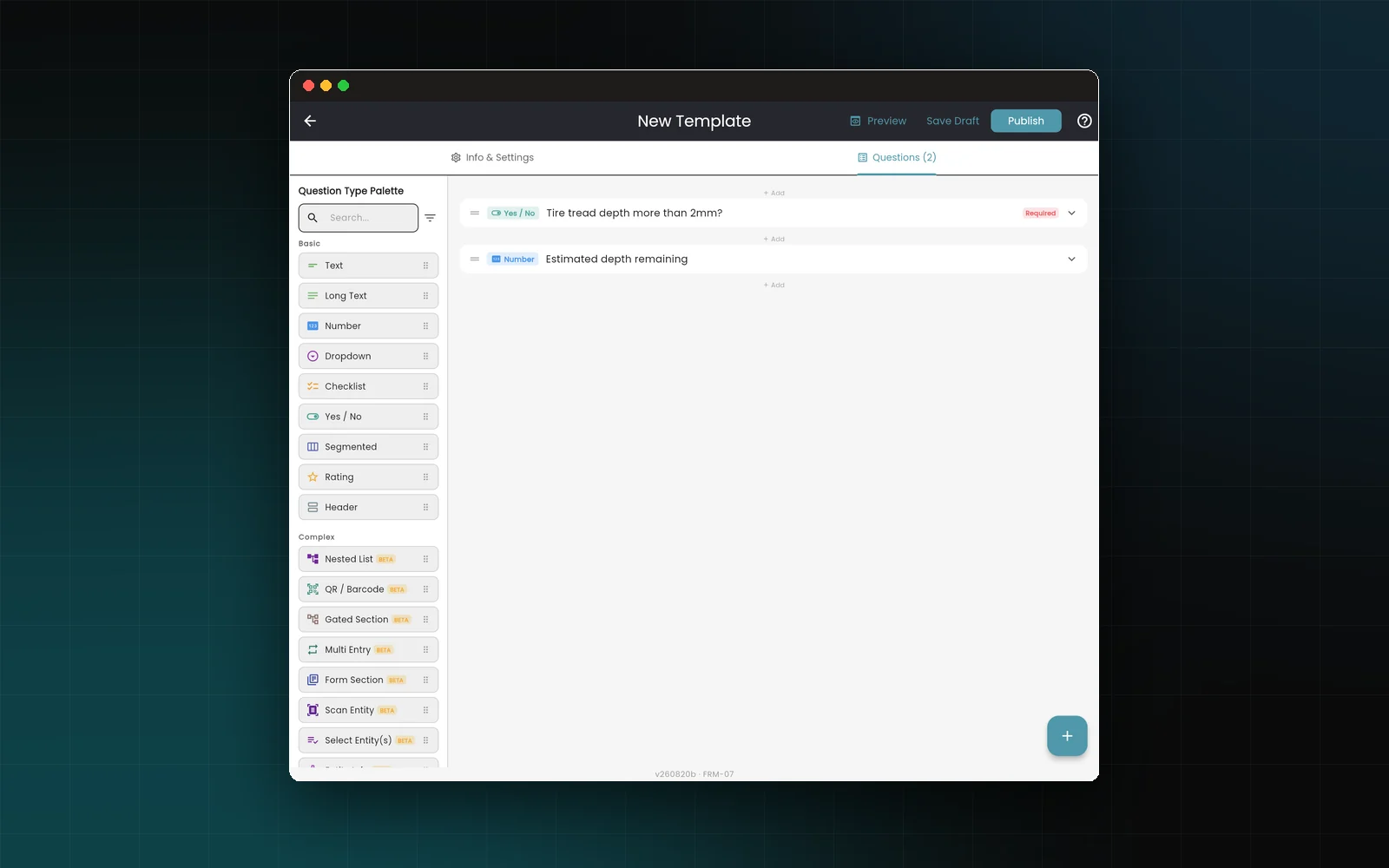Select the Number question type icon
Screen dimensions: 1389x868
pos(313,326)
